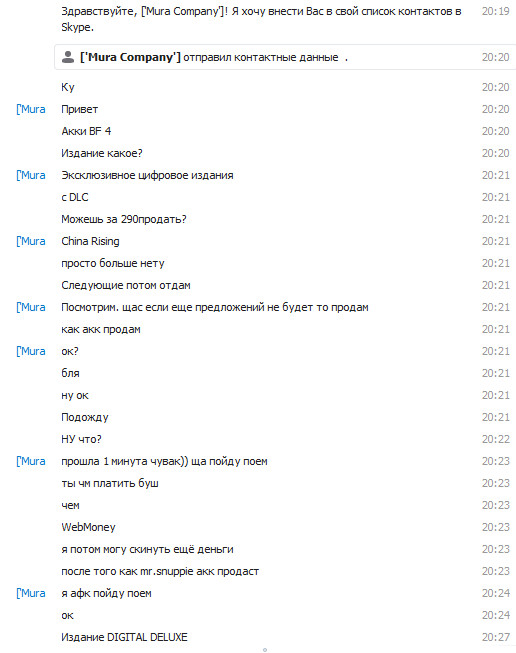Click the contact-details notification sent by Mura Company
This screenshot has width=516, height=653.
click(285, 57)
